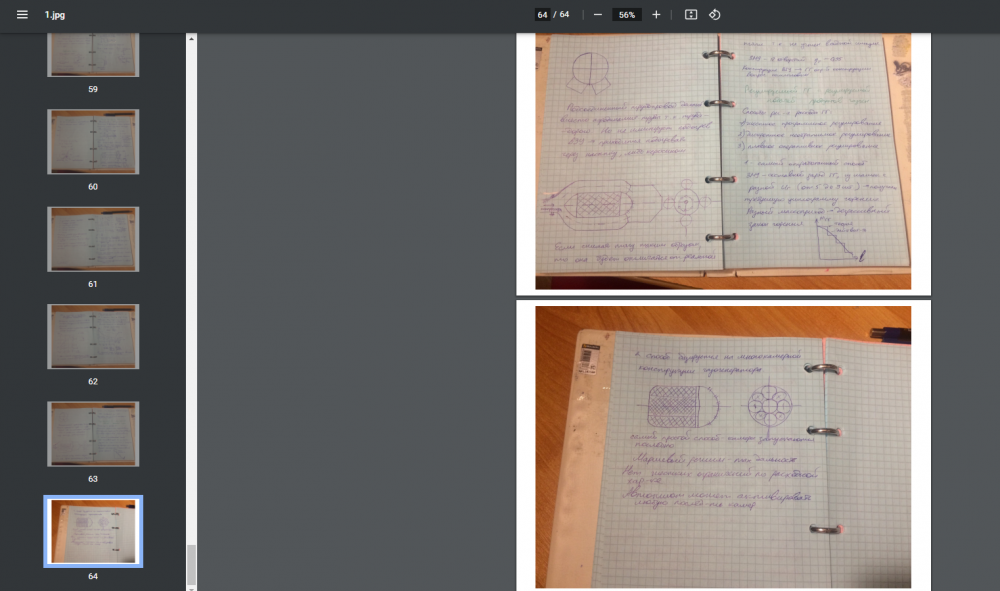
Task: Click the lower notebook page image
Action: [723, 446]
